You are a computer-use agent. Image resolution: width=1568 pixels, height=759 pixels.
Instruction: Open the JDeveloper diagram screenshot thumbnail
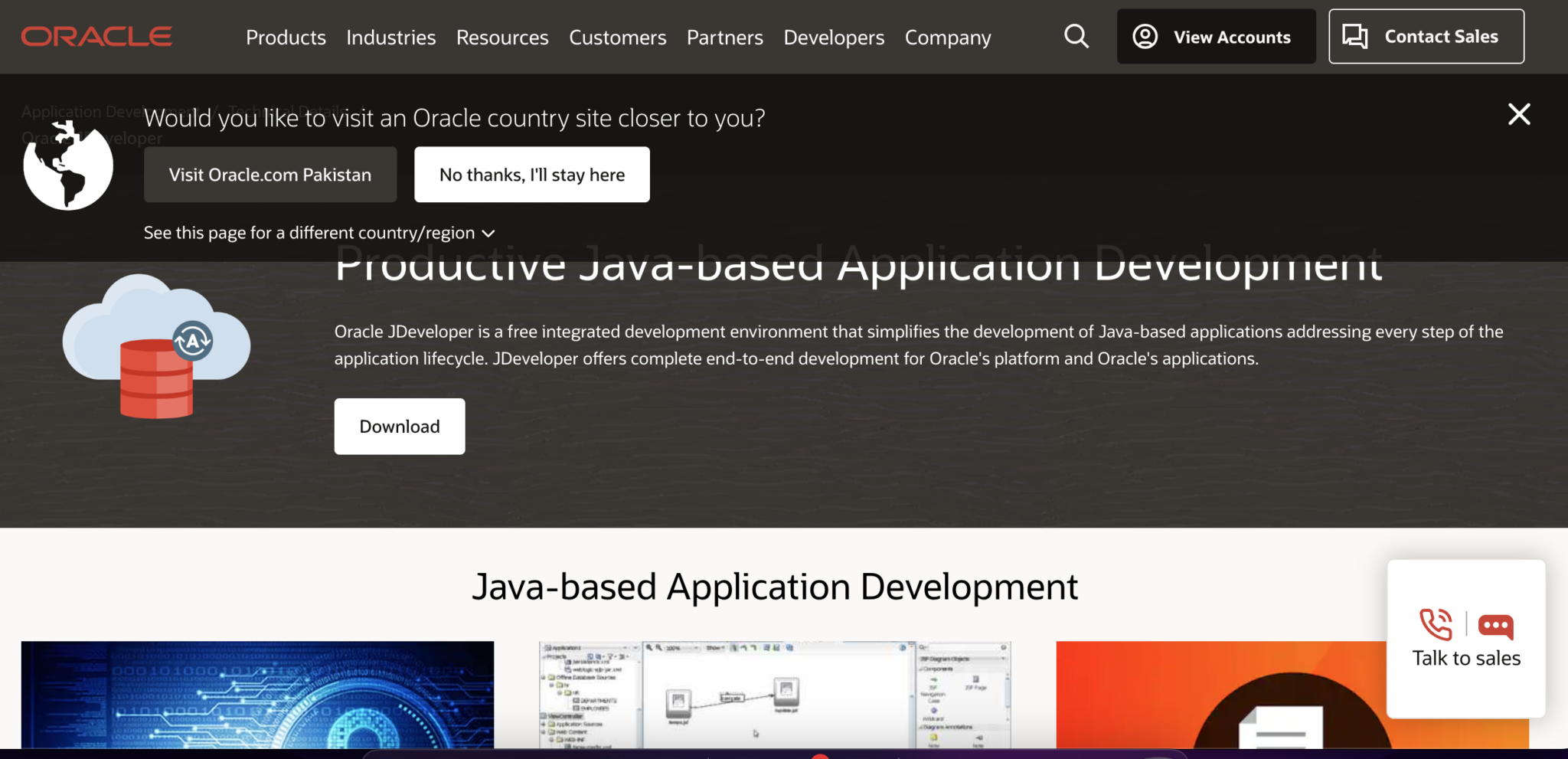pos(775,695)
